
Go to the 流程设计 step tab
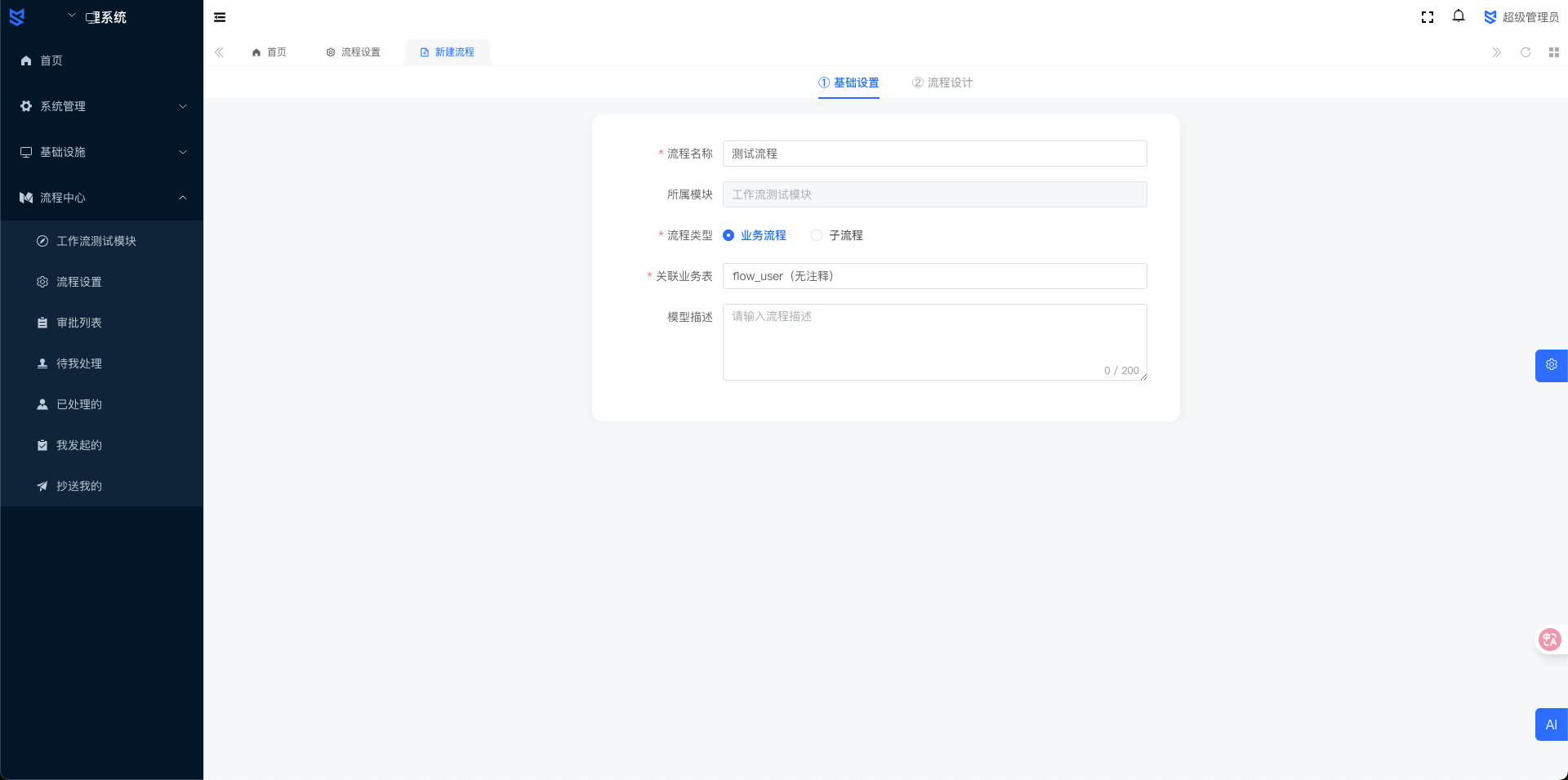tap(942, 82)
